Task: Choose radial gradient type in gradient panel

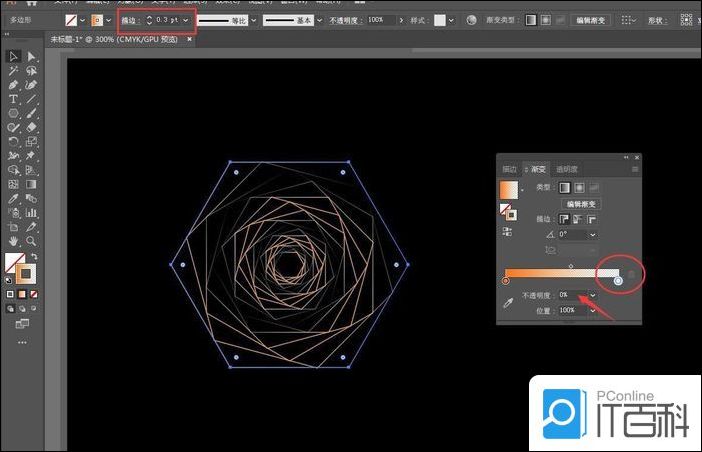Action: (x=579, y=187)
